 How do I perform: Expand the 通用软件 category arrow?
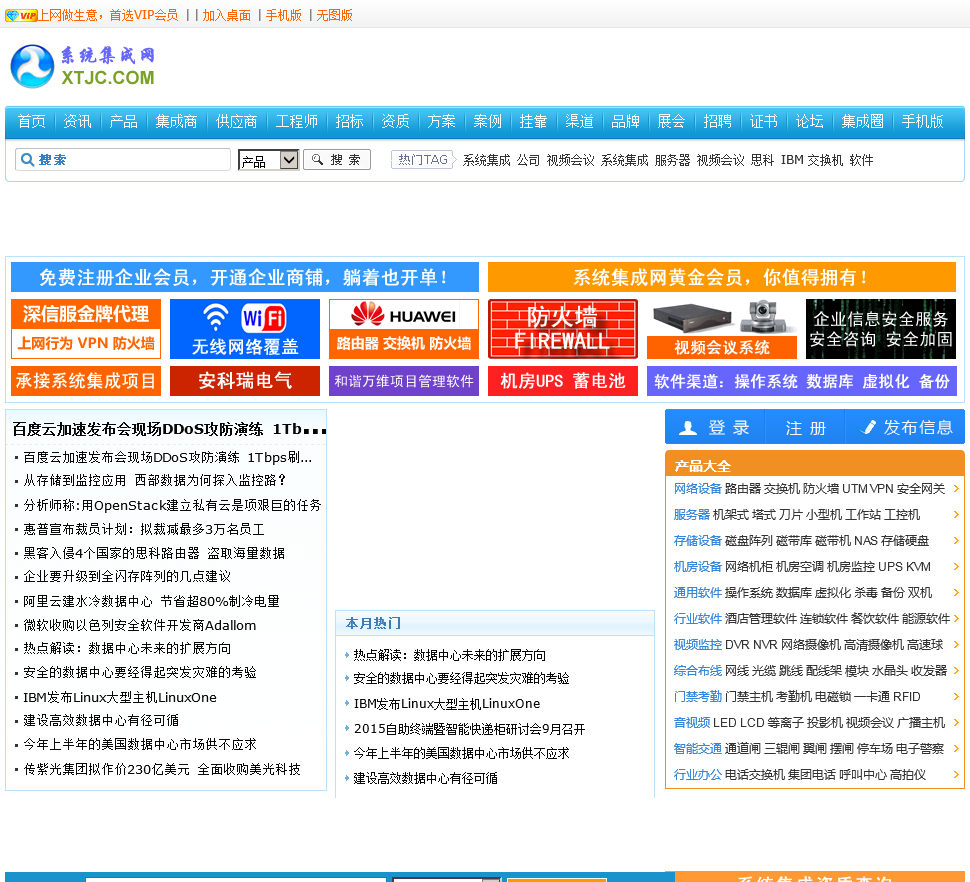point(956,593)
